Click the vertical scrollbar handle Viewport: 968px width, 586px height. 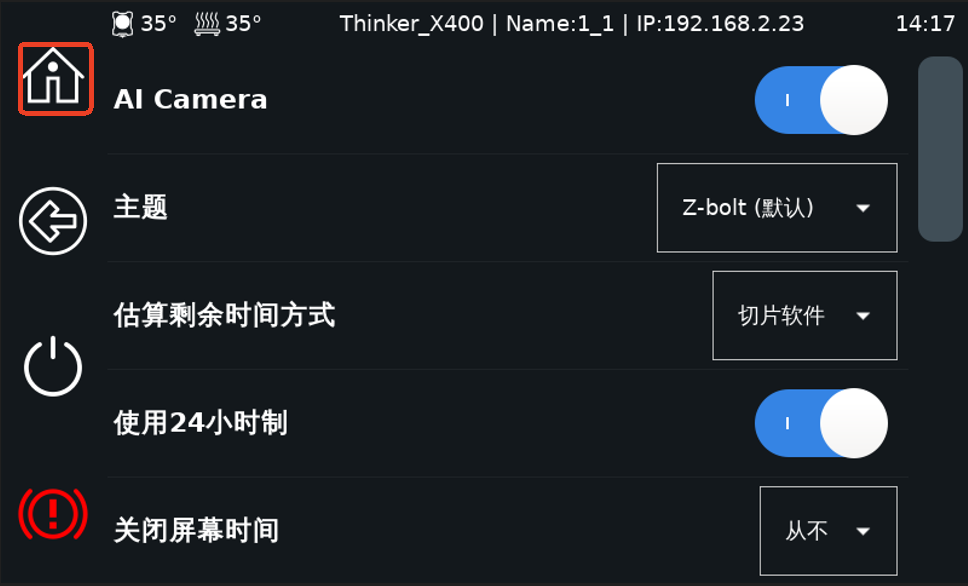(940, 148)
